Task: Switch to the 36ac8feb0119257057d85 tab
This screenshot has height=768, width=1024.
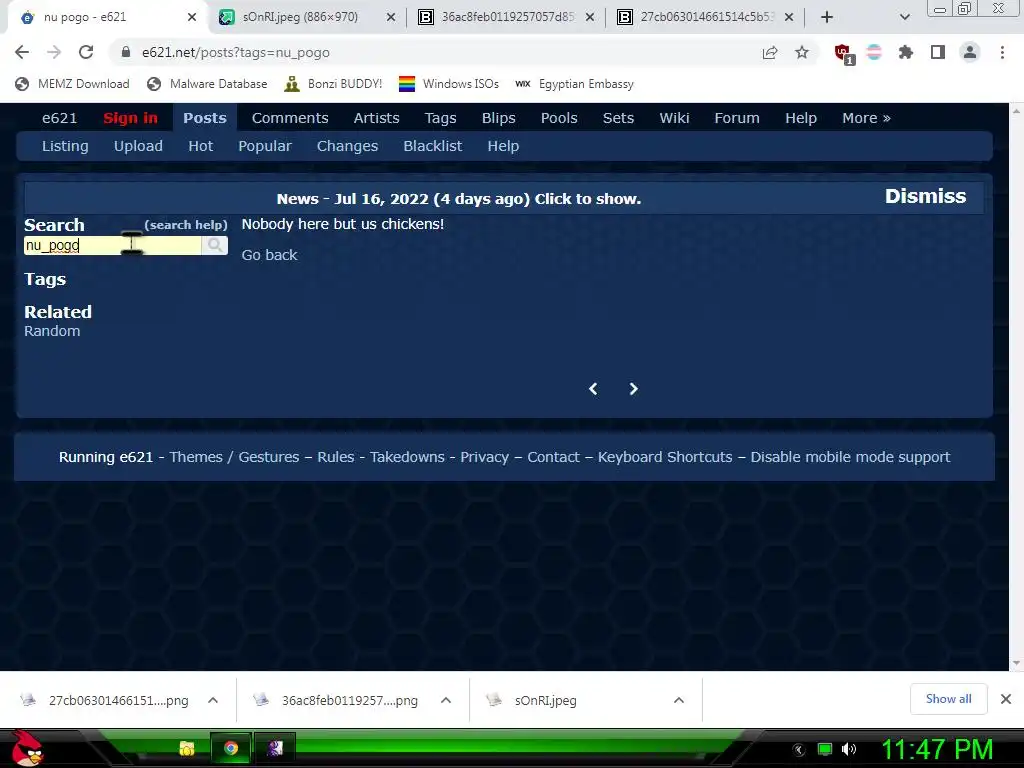Action: tap(507, 17)
